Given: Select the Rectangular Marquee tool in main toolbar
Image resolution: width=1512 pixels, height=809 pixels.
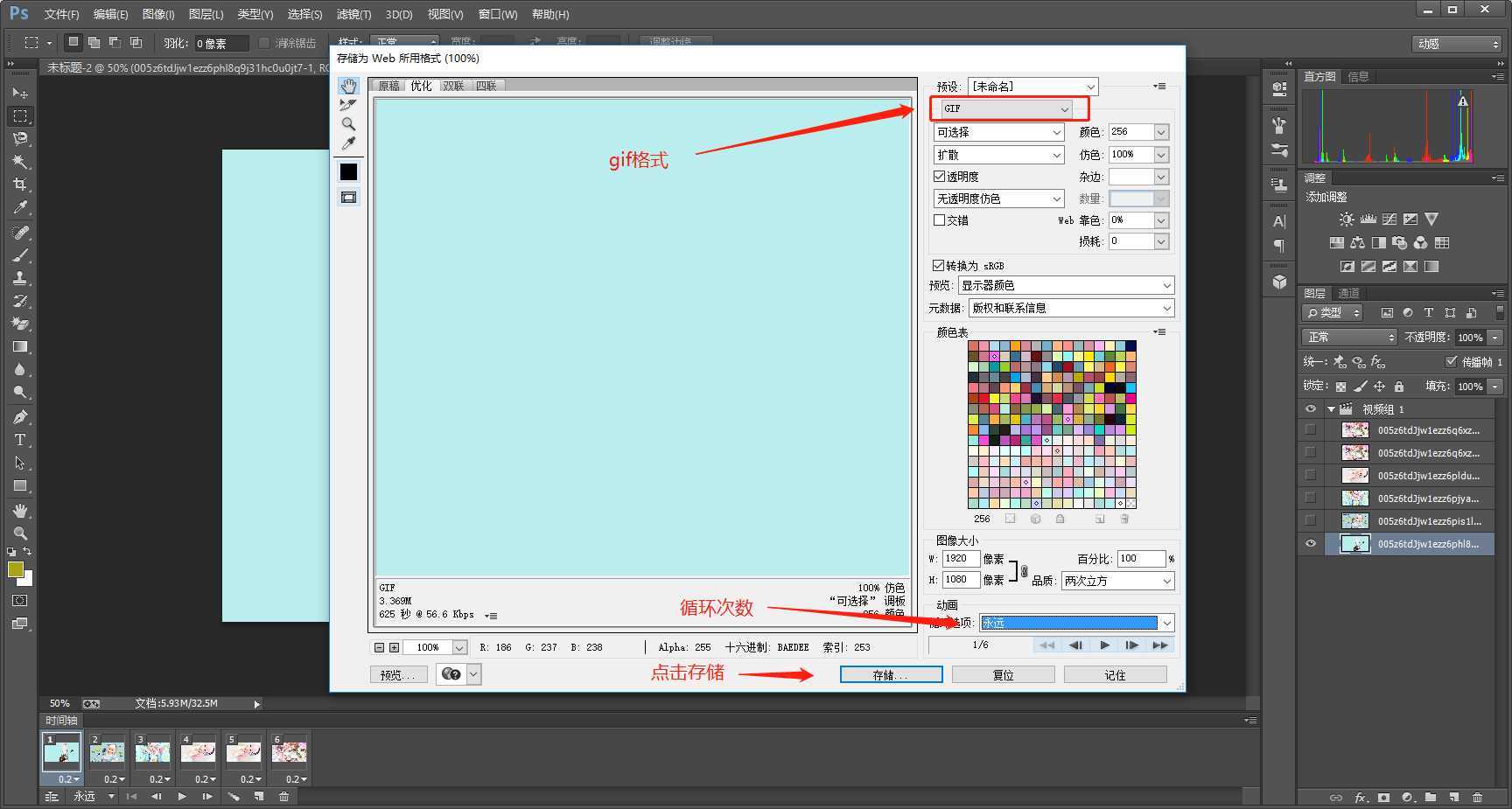Looking at the screenshot, I should tap(20, 116).
